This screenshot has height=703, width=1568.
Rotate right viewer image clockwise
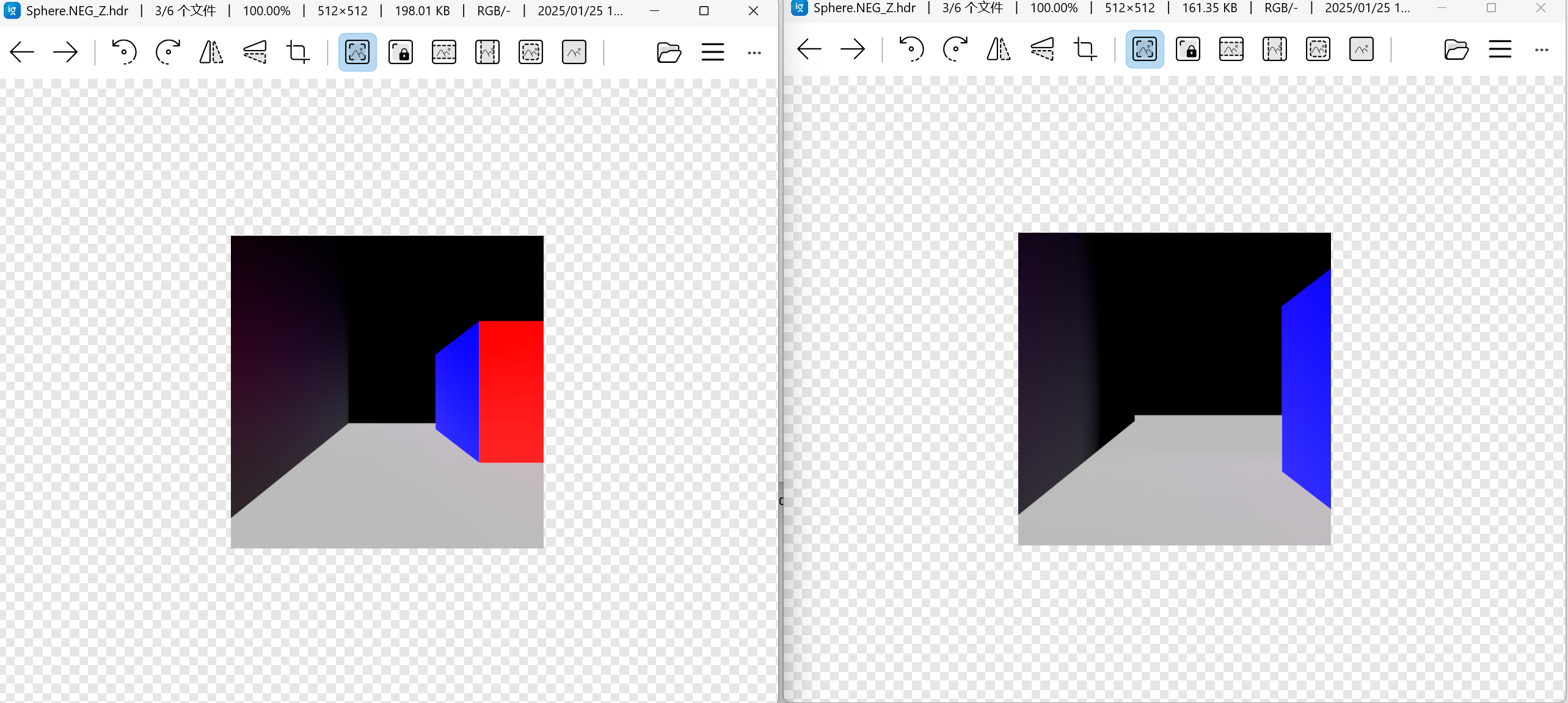pos(955,49)
